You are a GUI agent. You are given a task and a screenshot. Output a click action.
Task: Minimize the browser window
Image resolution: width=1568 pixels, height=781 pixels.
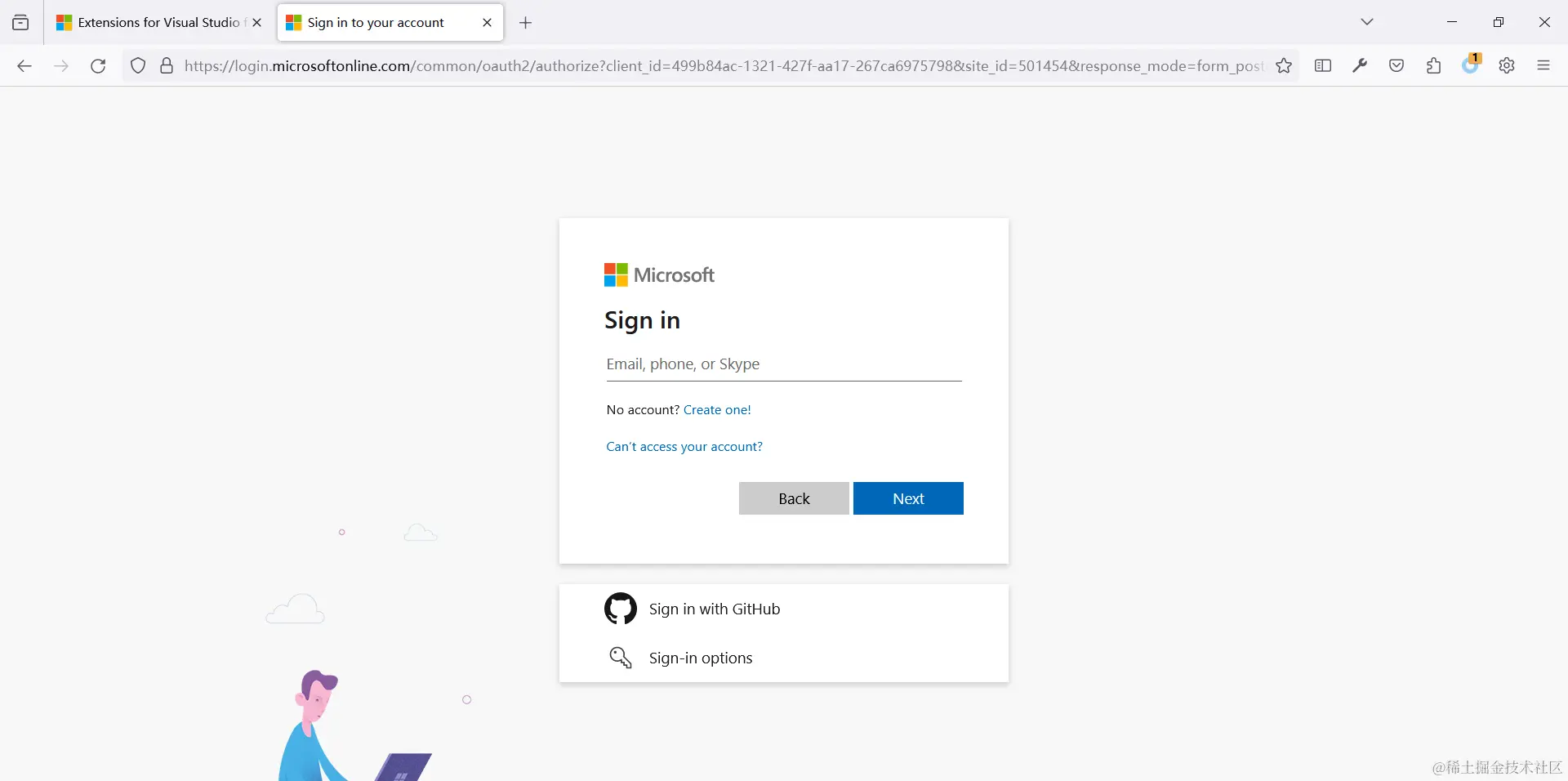[x=1452, y=22]
